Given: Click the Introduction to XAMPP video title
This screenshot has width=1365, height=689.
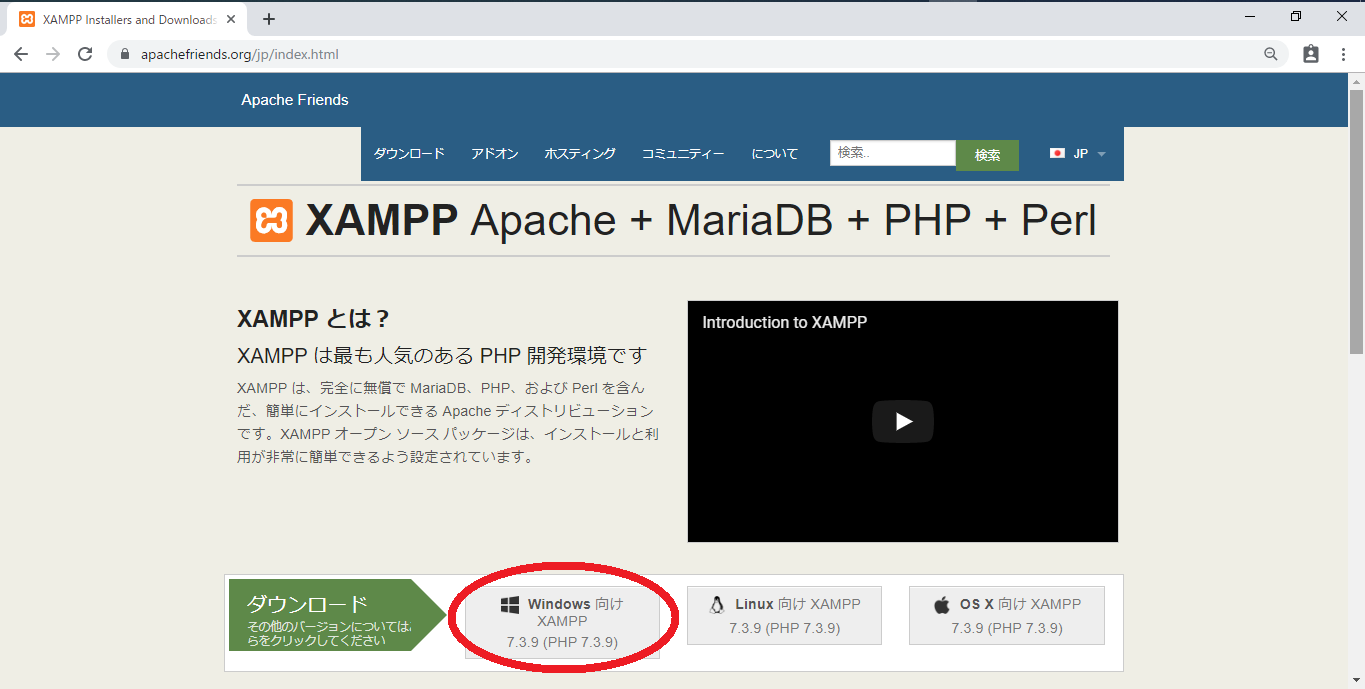Looking at the screenshot, I should [x=785, y=322].
